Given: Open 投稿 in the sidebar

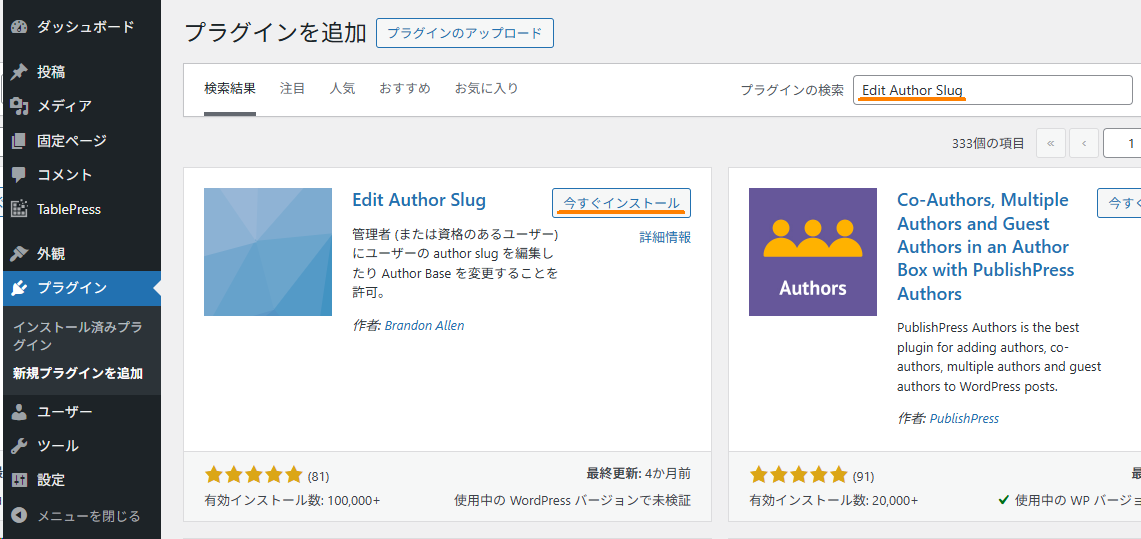Looking at the screenshot, I should pyautogui.click(x=51, y=72).
